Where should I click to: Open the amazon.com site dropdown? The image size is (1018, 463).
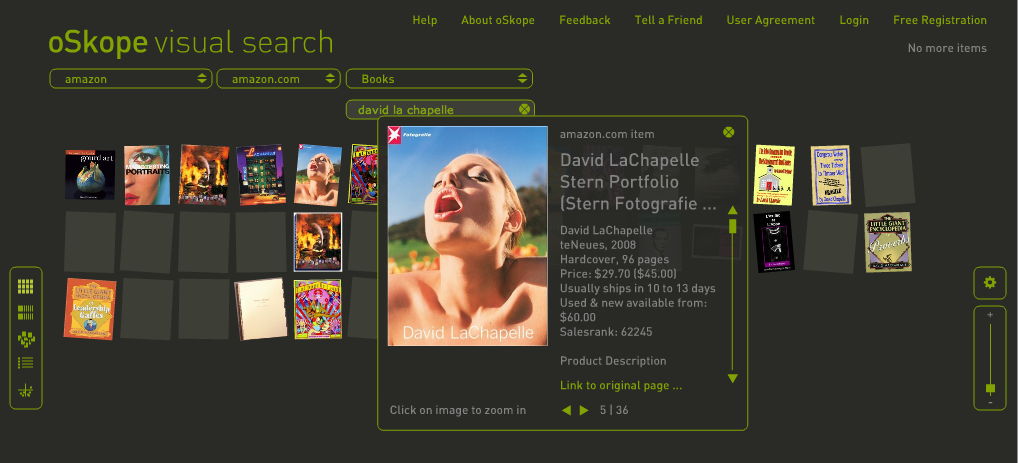click(x=278, y=79)
